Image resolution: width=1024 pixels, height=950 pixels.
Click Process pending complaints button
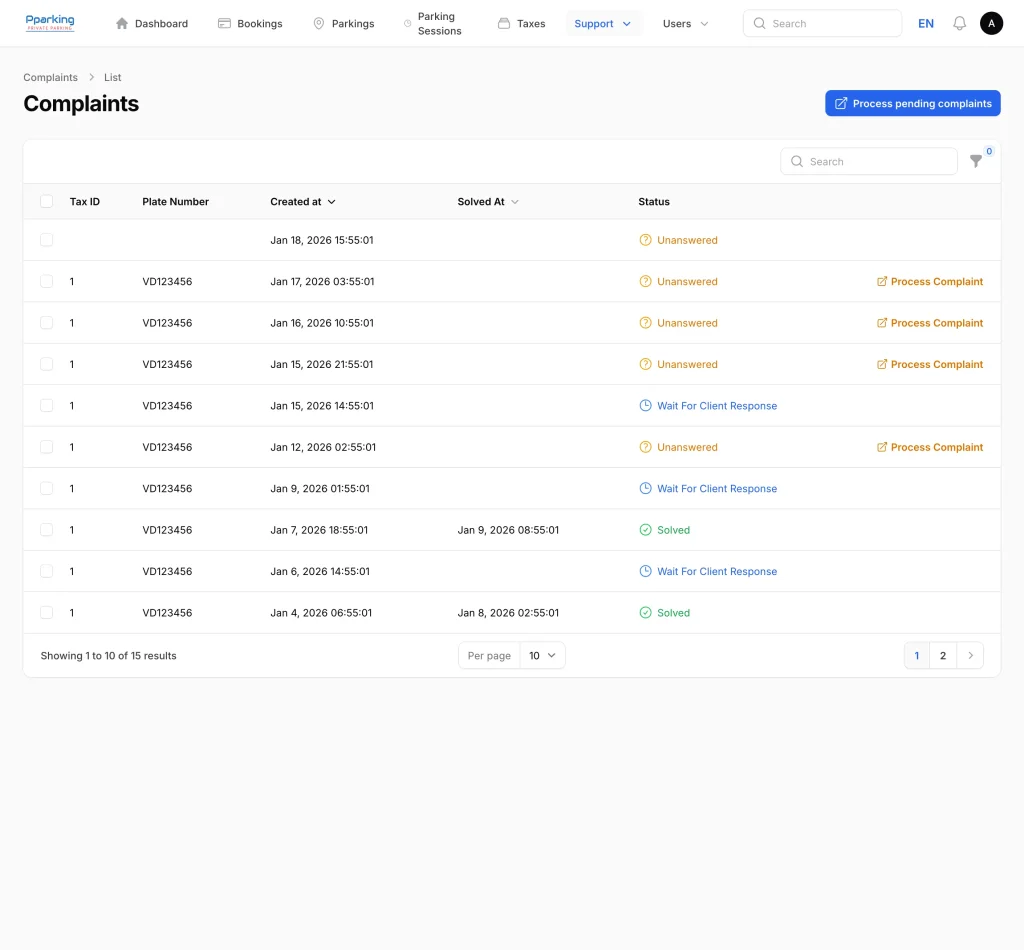tap(912, 103)
